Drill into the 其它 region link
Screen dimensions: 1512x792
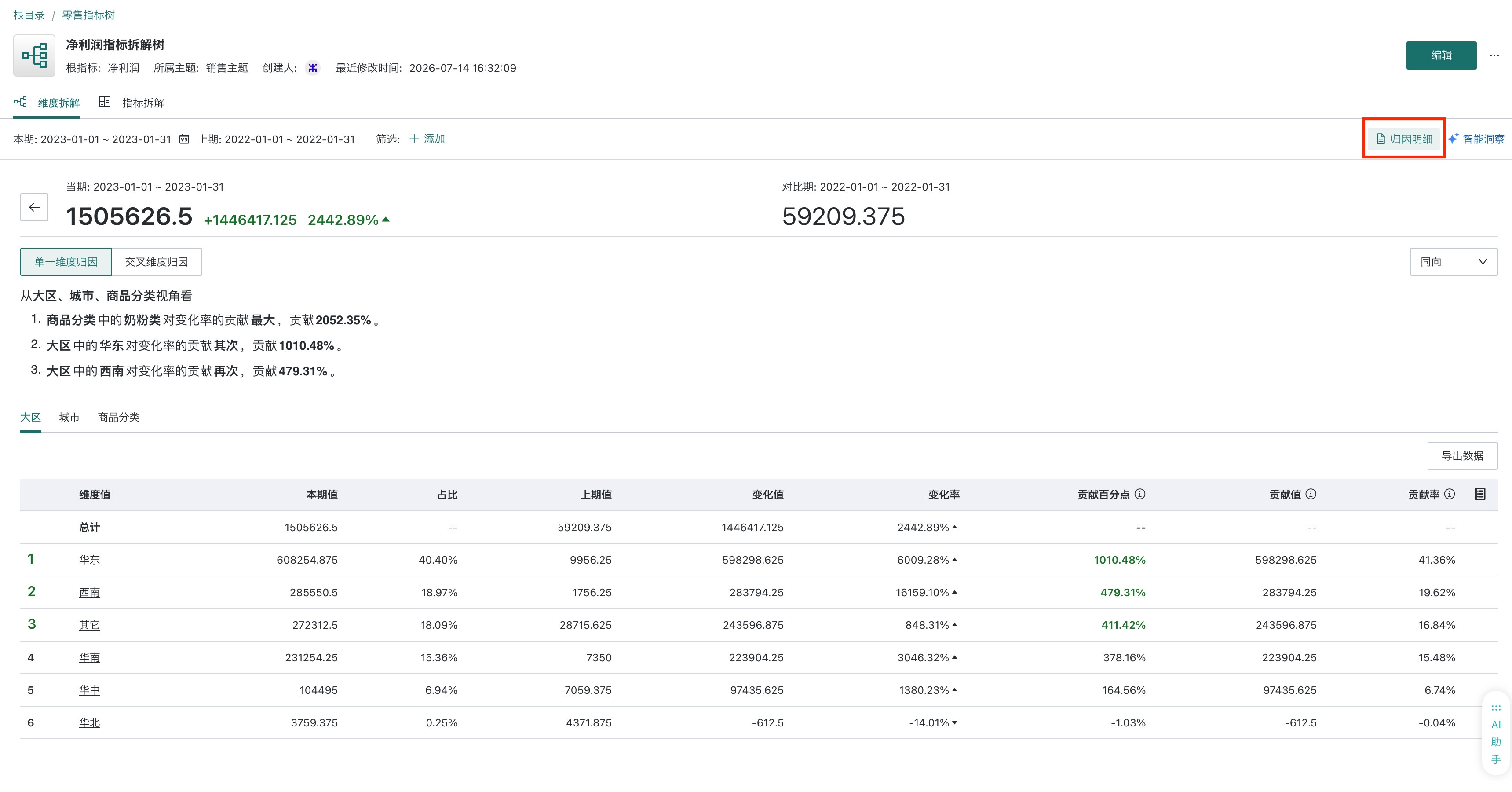click(x=89, y=625)
